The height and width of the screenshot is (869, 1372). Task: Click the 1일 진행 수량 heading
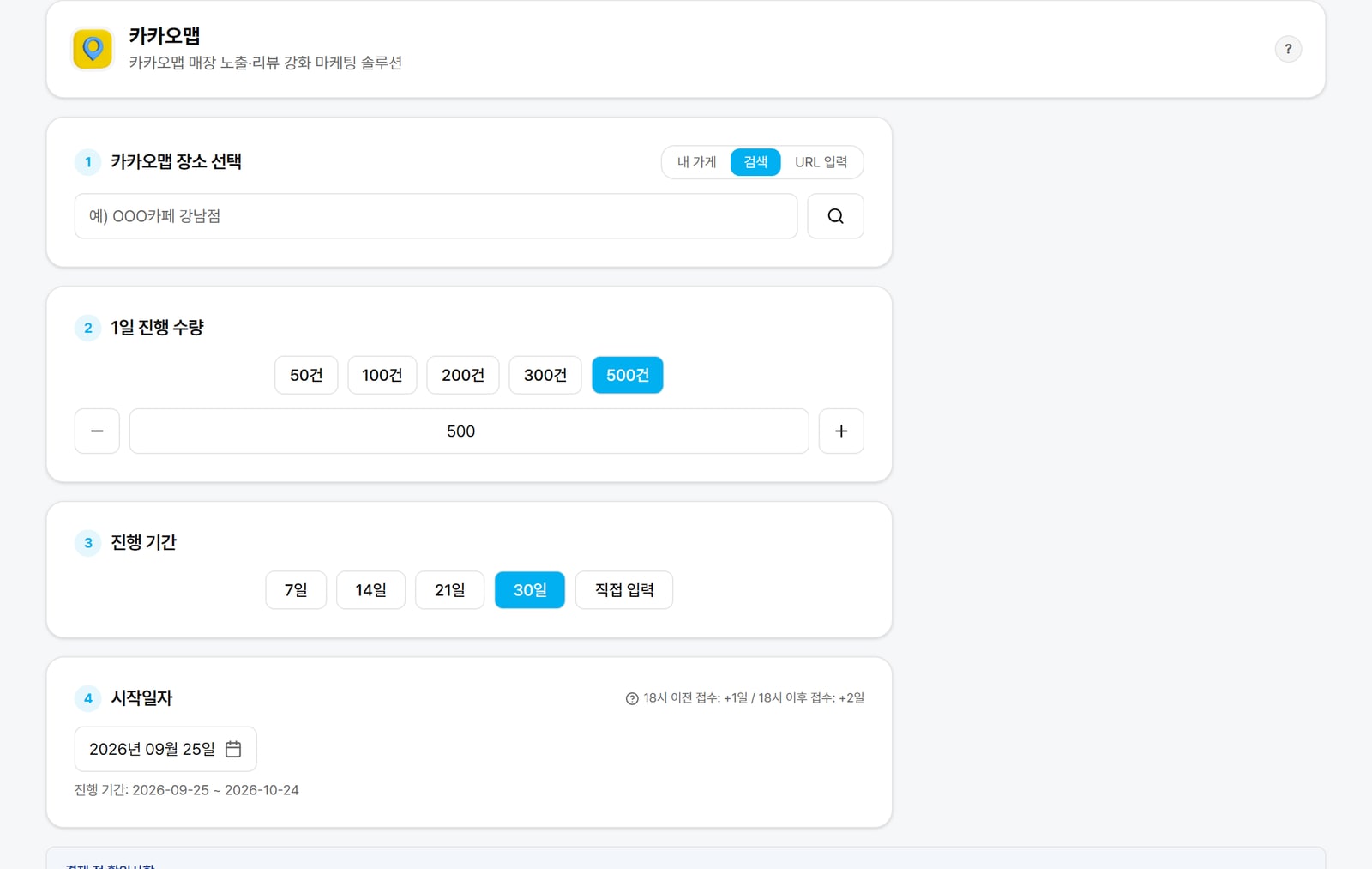click(x=157, y=327)
